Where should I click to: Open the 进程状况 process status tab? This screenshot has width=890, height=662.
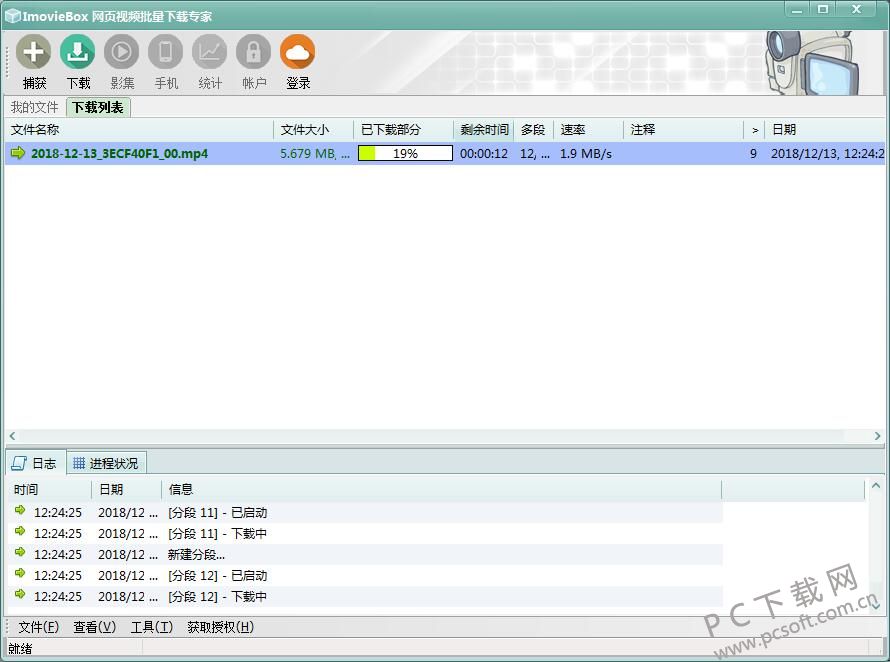coord(107,463)
